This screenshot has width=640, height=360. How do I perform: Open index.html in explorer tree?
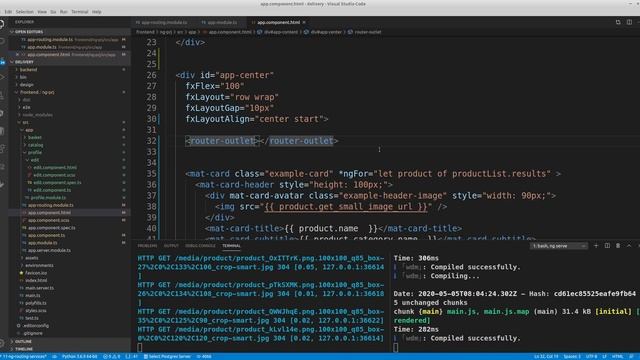pos(36,280)
